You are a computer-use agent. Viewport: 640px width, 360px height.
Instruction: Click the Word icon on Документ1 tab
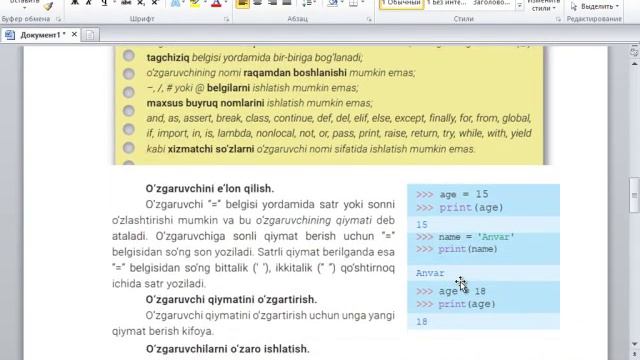[x=10, y=35]
